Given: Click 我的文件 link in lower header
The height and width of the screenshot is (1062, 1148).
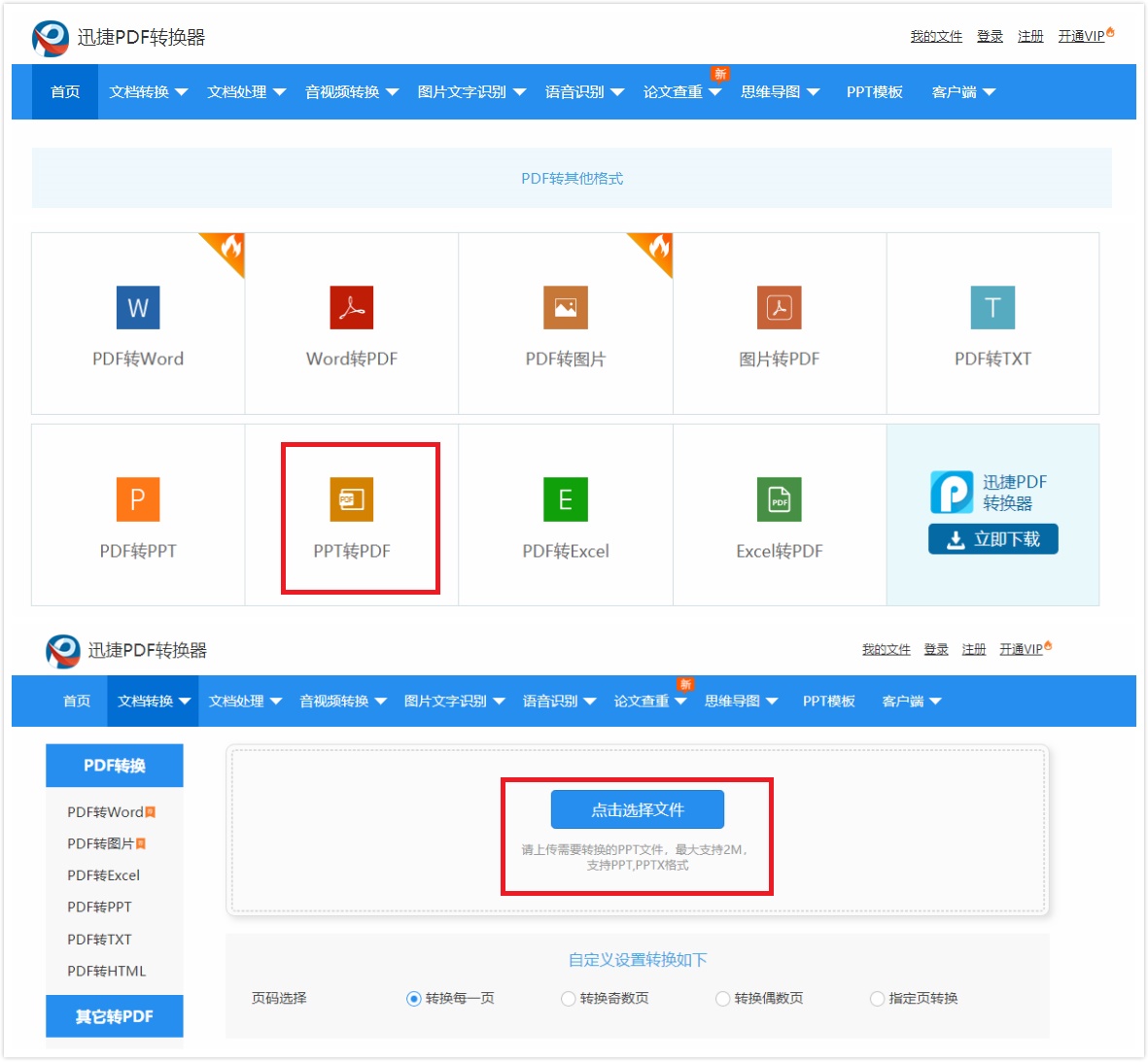Looking at the screenshot, I should 886,650.
